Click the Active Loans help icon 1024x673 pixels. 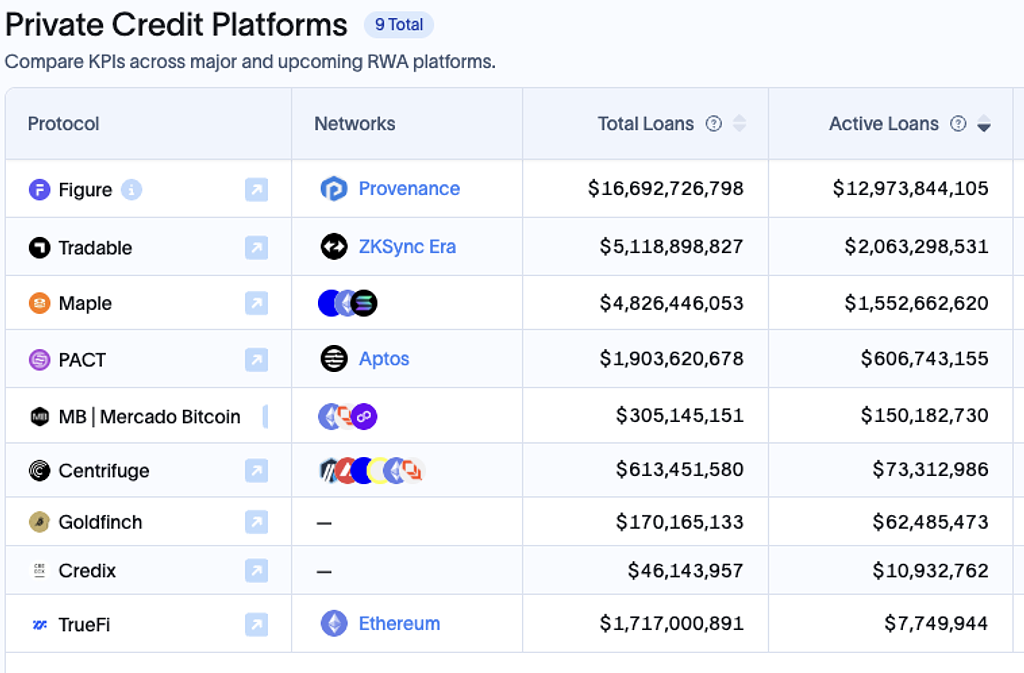tap(958, 124)
